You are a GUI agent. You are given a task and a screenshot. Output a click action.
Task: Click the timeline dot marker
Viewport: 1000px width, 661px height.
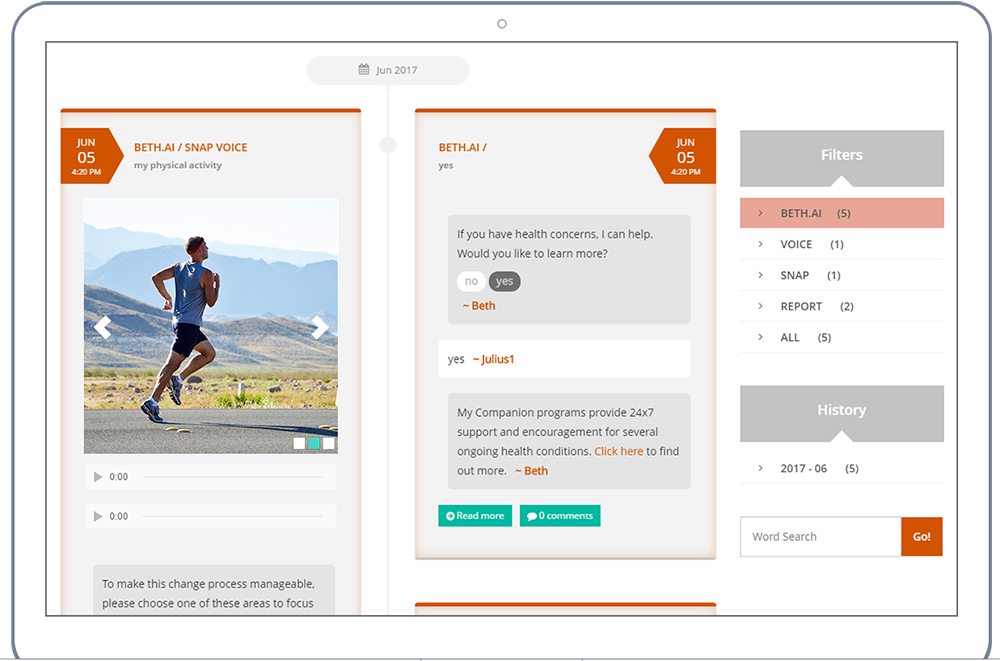tap(388, 145)
